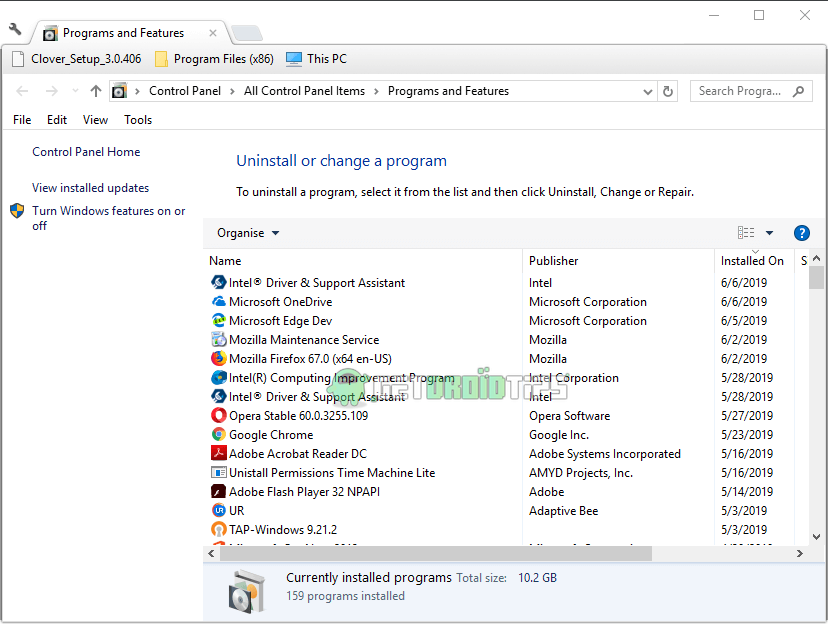Viewport: 828px width, 624px height.
Task: Click the Clover wrench settings icon
Action: pyautogui.click(x=15, y=30)
